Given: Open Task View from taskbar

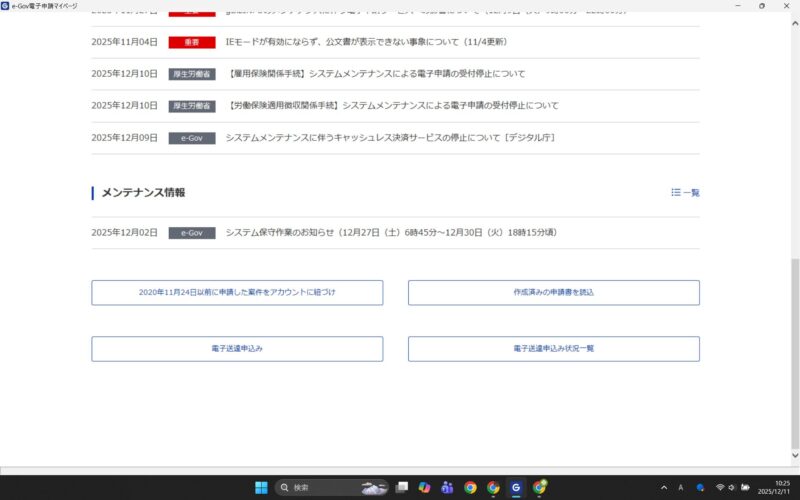Looking at the screenshot, I should point(402,488).
